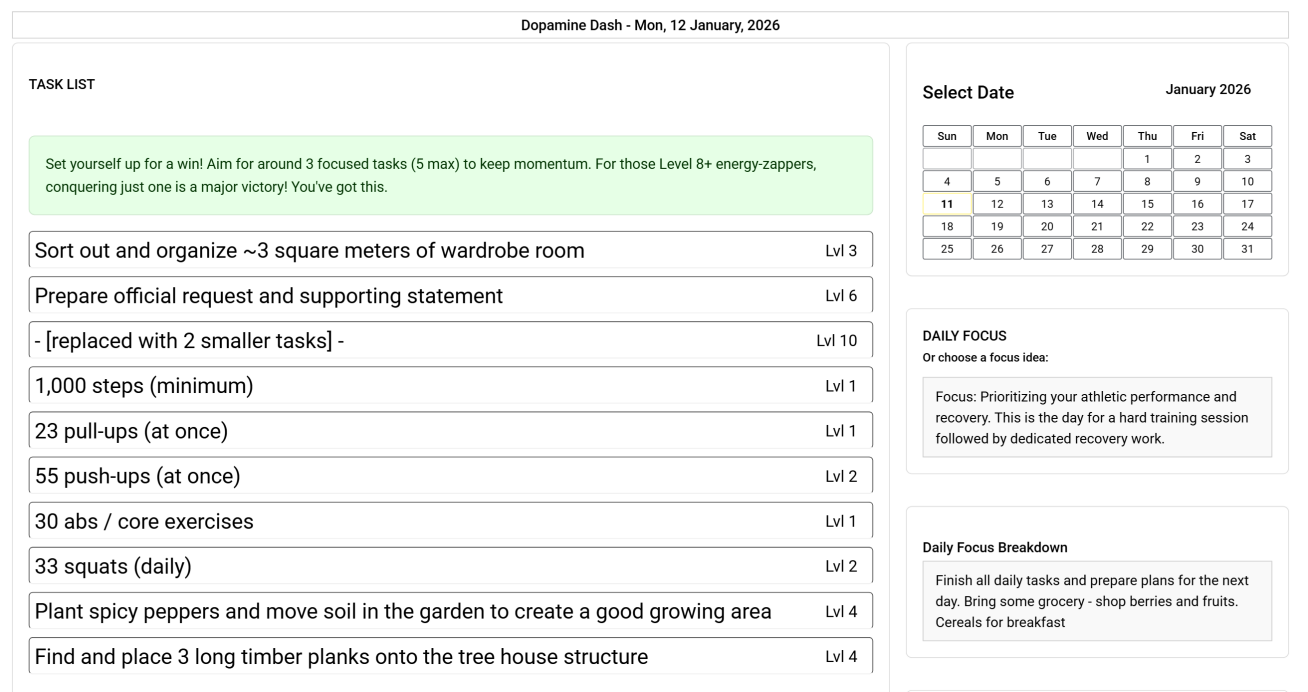
Task: Click the 'Prepare official request and supporting statement' task
Action: tap(450, 296)
